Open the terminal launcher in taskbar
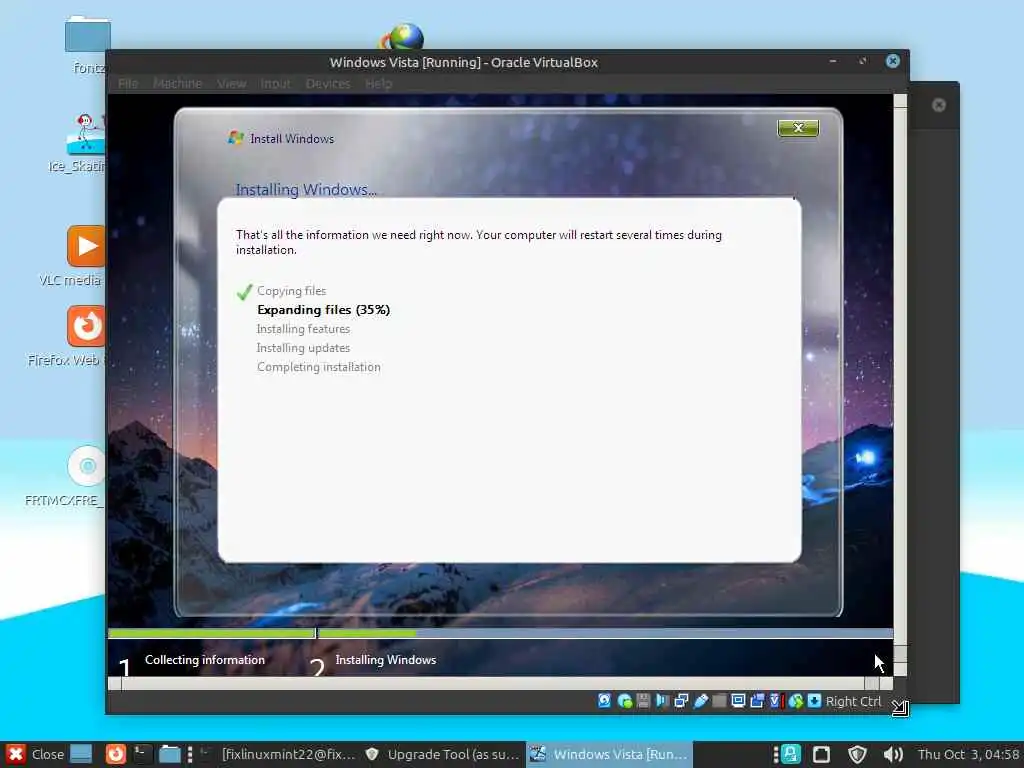The width and height of the screenshot is (1024, 768). [142, 754]
